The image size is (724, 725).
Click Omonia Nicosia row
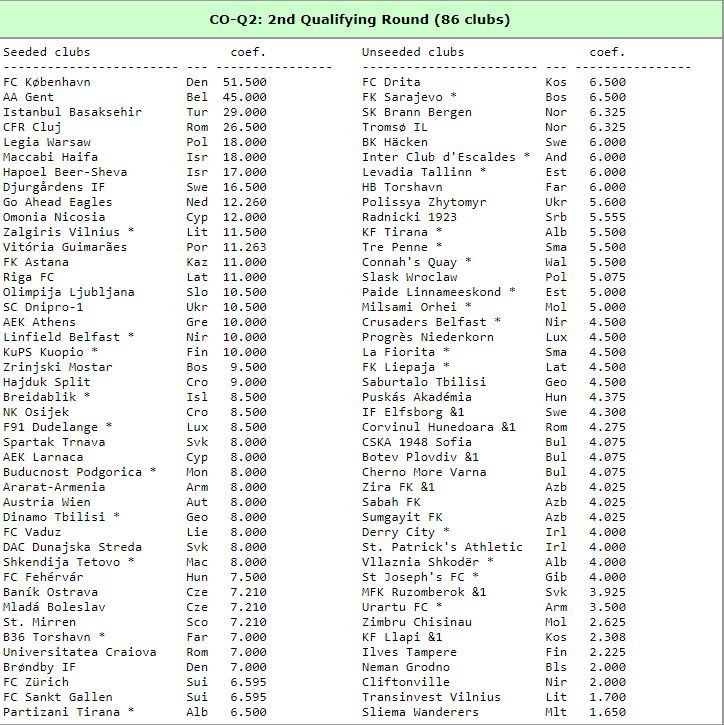tap(54, 217)
